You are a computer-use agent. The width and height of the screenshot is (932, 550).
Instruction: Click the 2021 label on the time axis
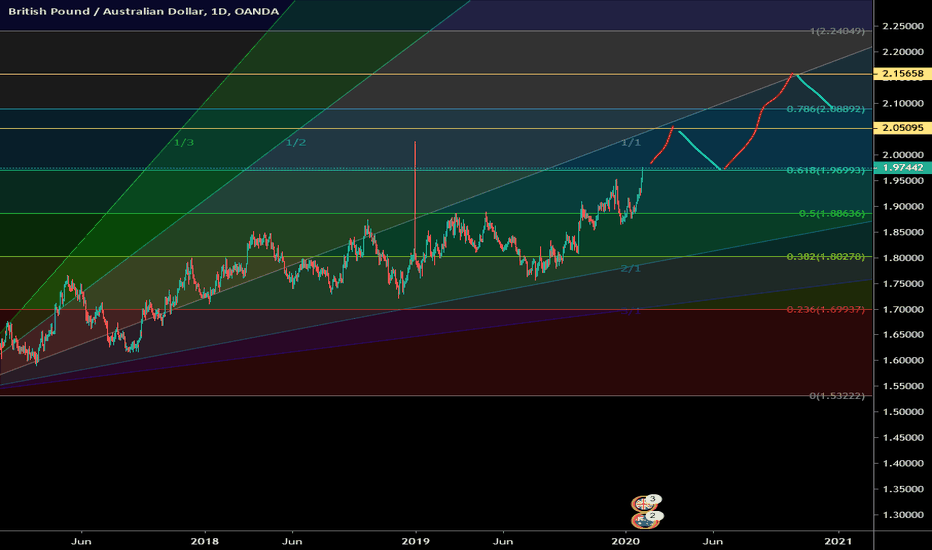point(839,541)
